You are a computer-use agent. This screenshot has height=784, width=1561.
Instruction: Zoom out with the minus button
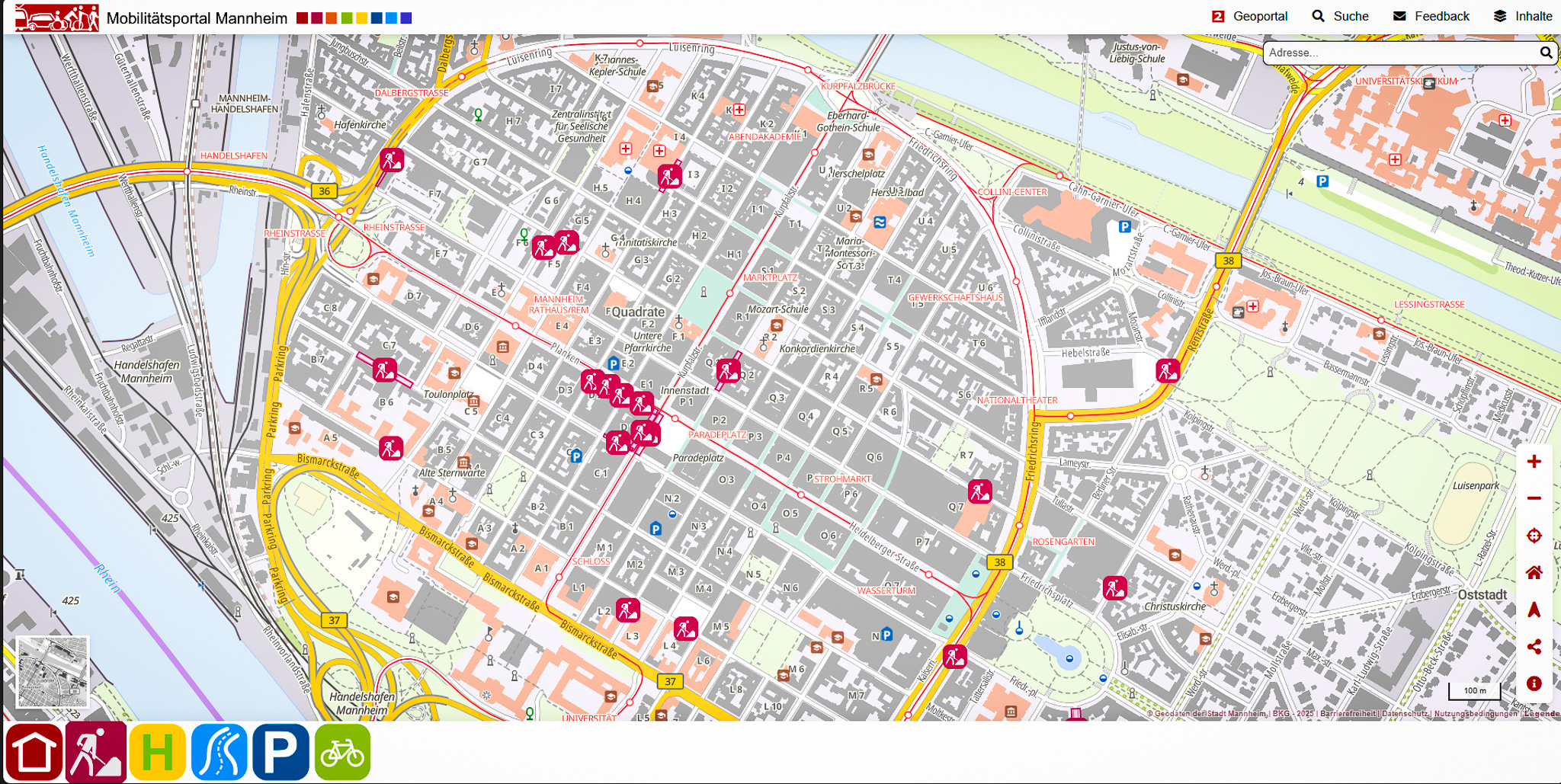click(x=1534, y=498)
